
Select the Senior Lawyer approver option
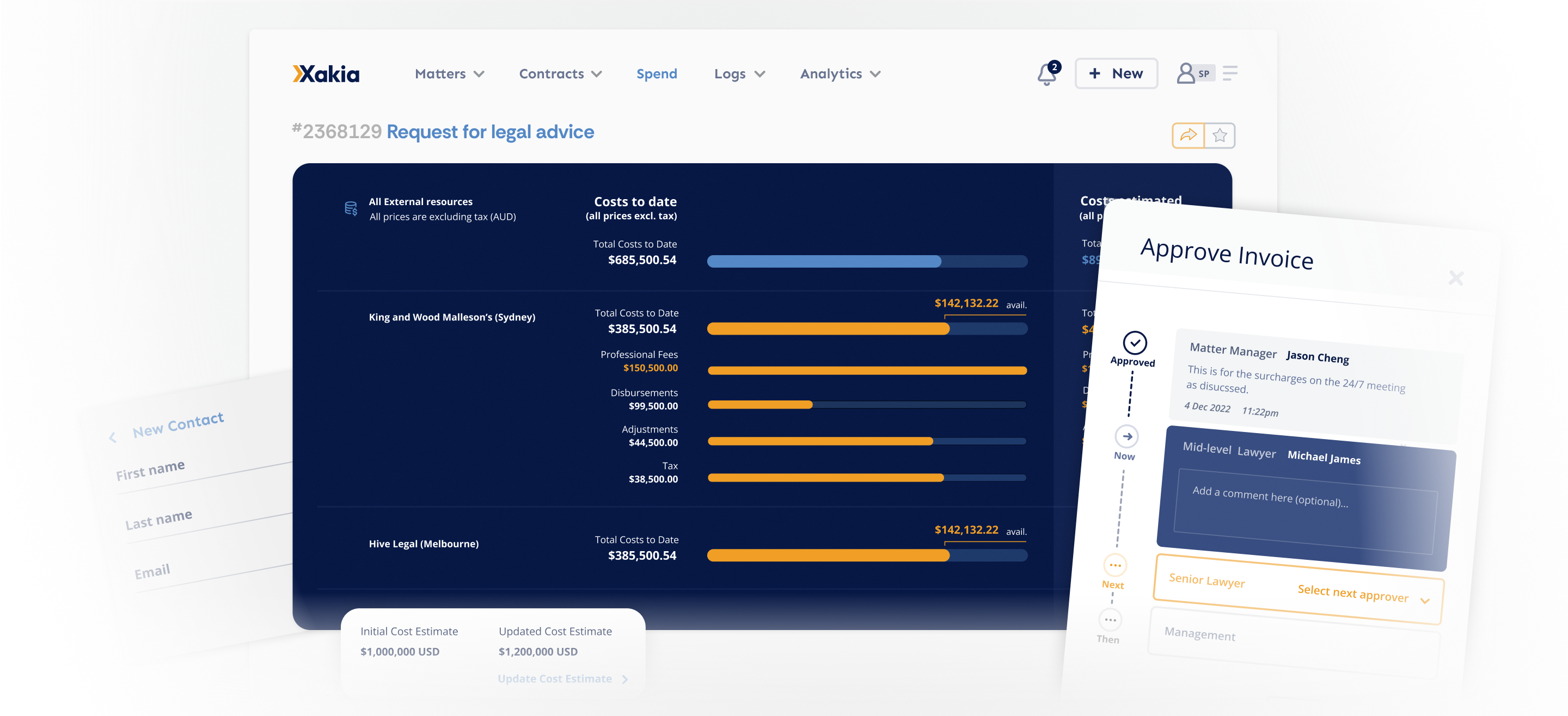point(1207,581)
